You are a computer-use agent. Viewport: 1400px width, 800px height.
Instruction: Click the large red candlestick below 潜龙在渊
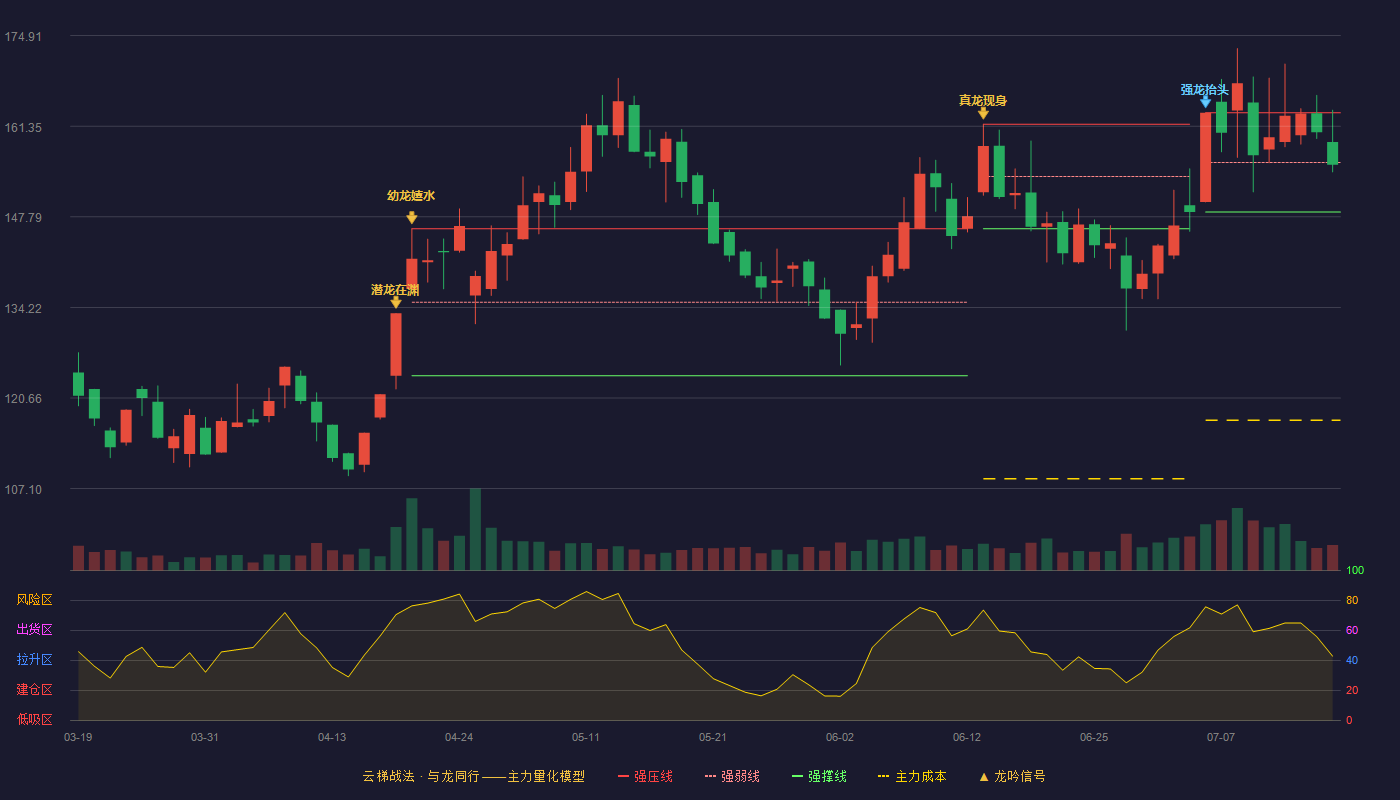[x=396, y=344]
